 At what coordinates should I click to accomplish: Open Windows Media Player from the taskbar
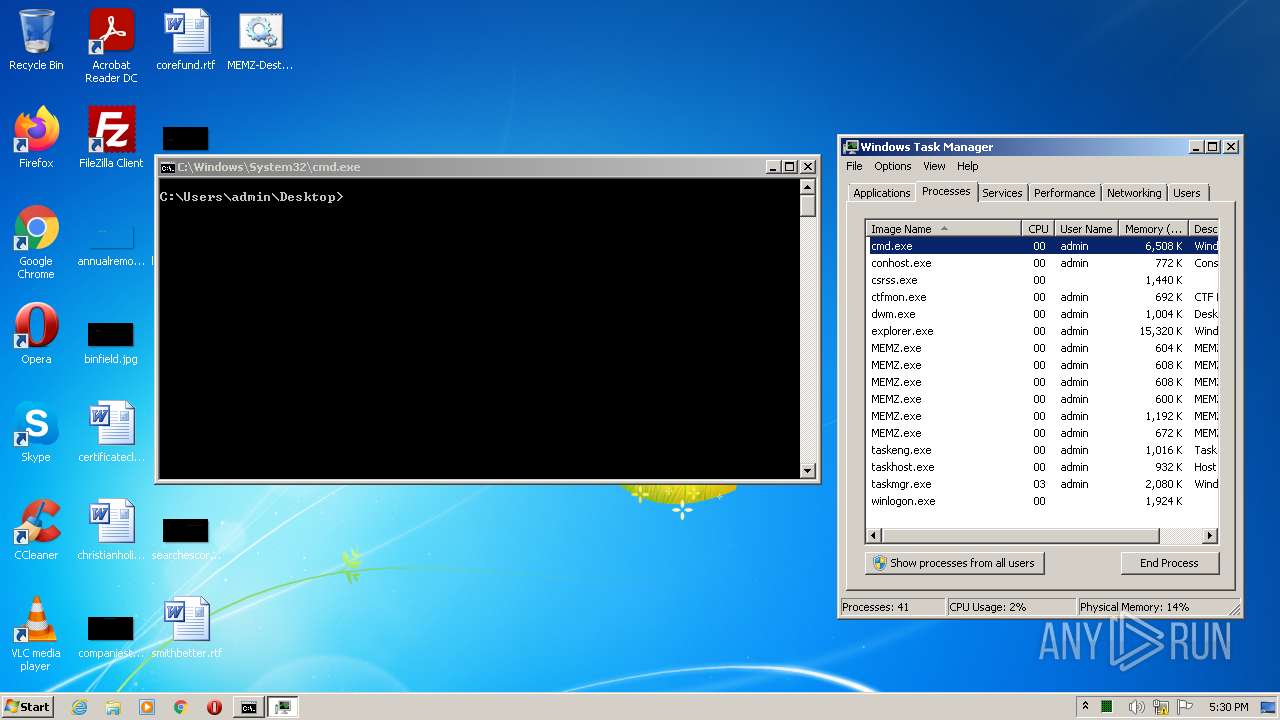coord(147,707)
